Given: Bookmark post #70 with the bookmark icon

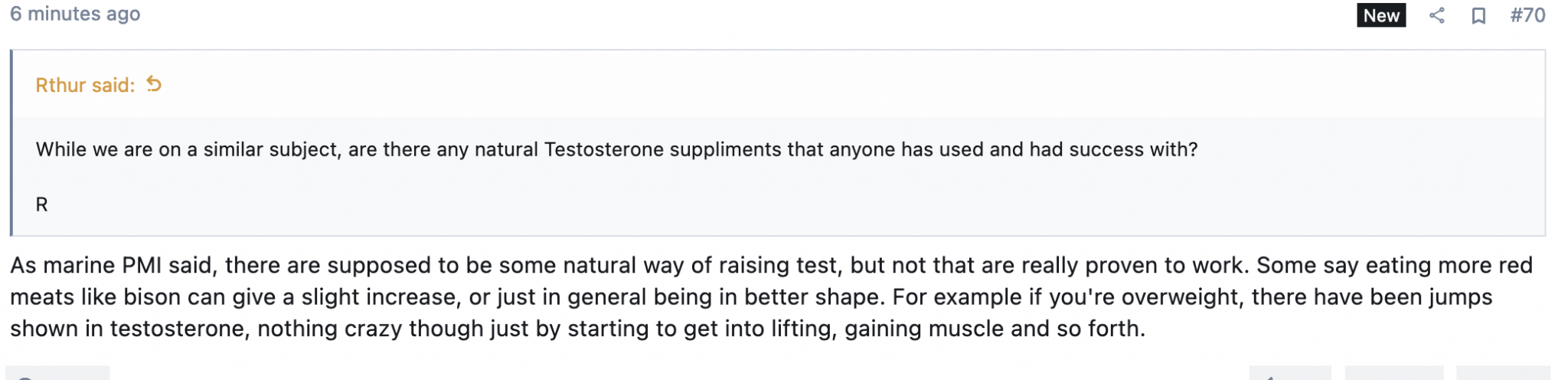Looking at the screenshot, I should click(1478, 15).
